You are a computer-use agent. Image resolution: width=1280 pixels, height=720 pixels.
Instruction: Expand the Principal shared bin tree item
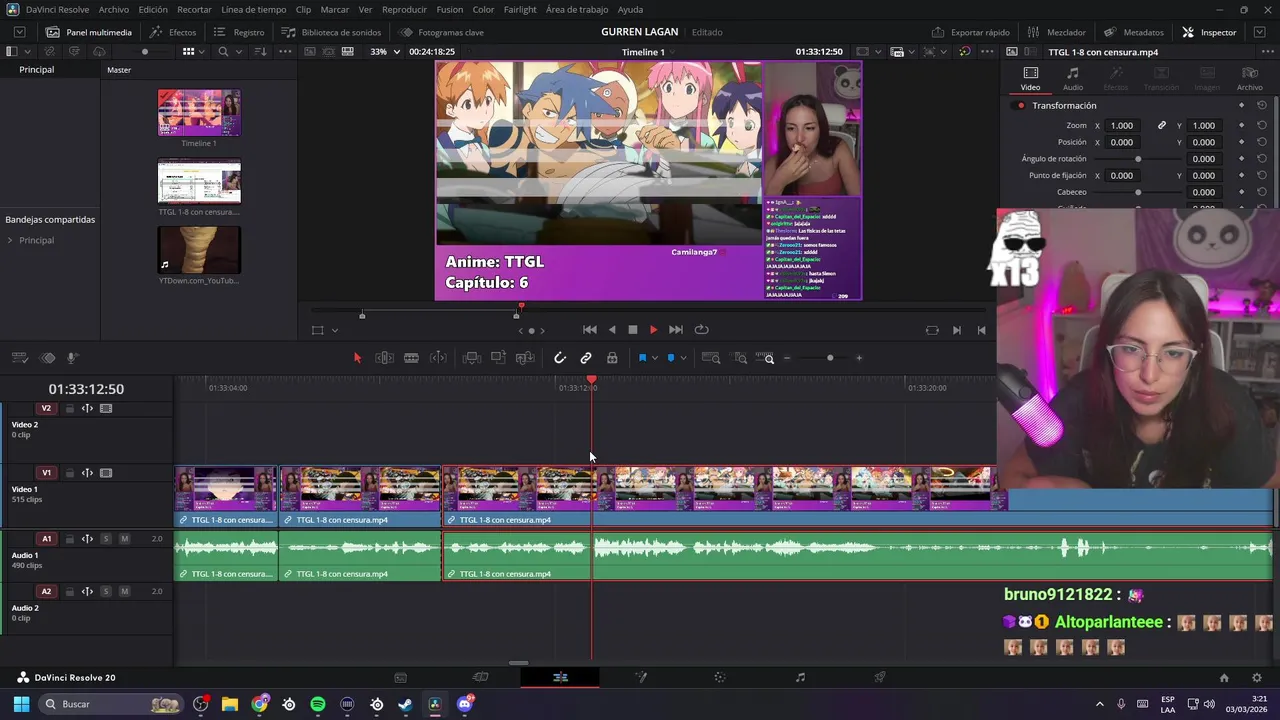(10, 241)
